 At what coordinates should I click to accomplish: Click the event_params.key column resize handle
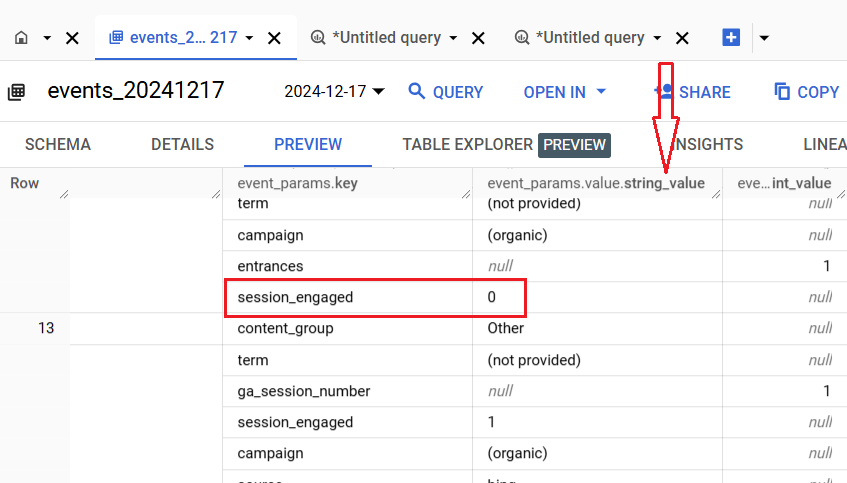[x=466, y=194]
